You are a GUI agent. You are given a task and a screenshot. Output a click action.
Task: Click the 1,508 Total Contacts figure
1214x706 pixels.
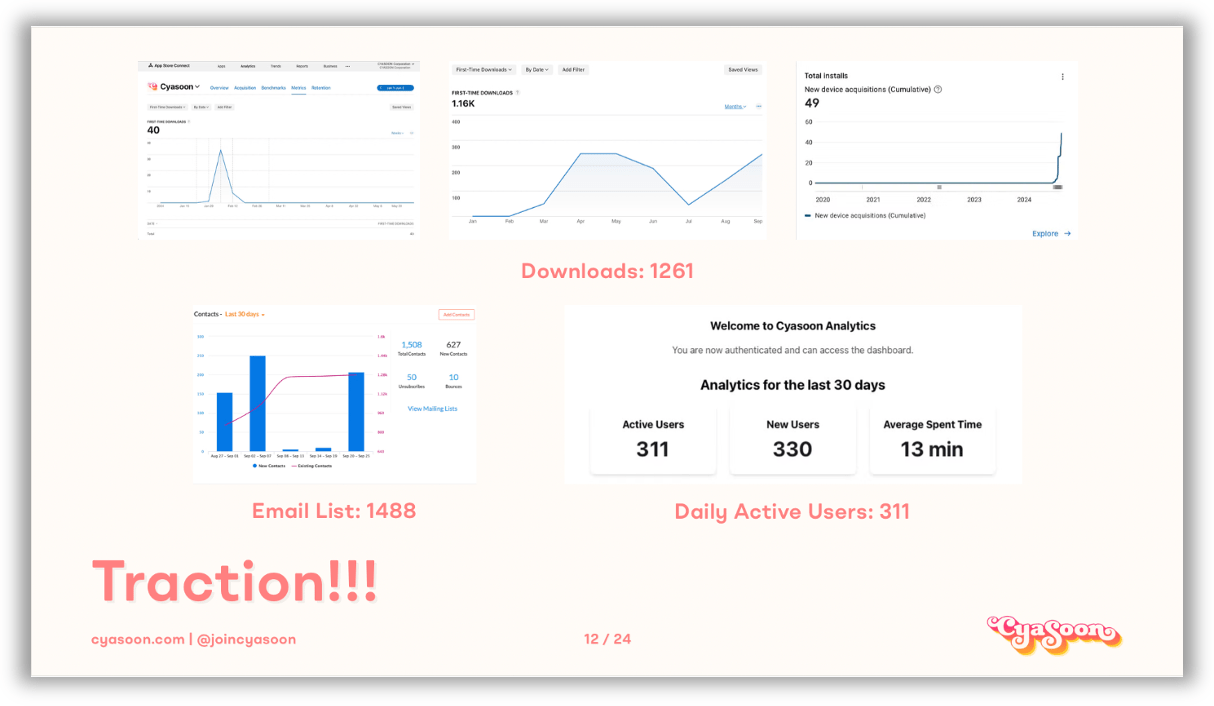point(412,345)
